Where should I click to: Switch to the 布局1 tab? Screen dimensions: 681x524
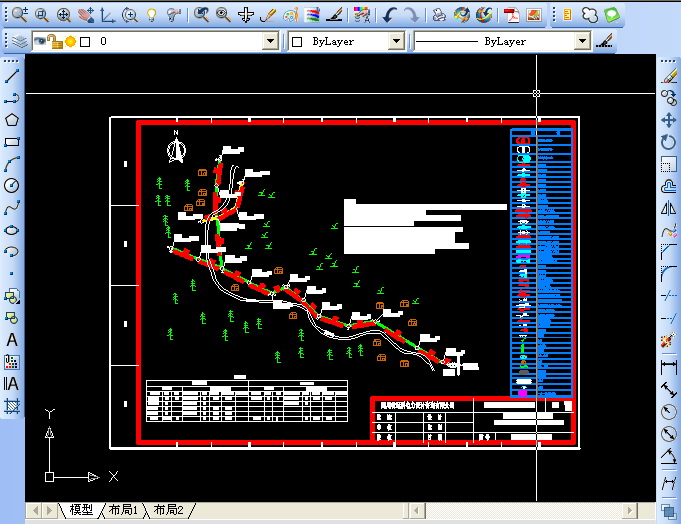tap(123, 510)
